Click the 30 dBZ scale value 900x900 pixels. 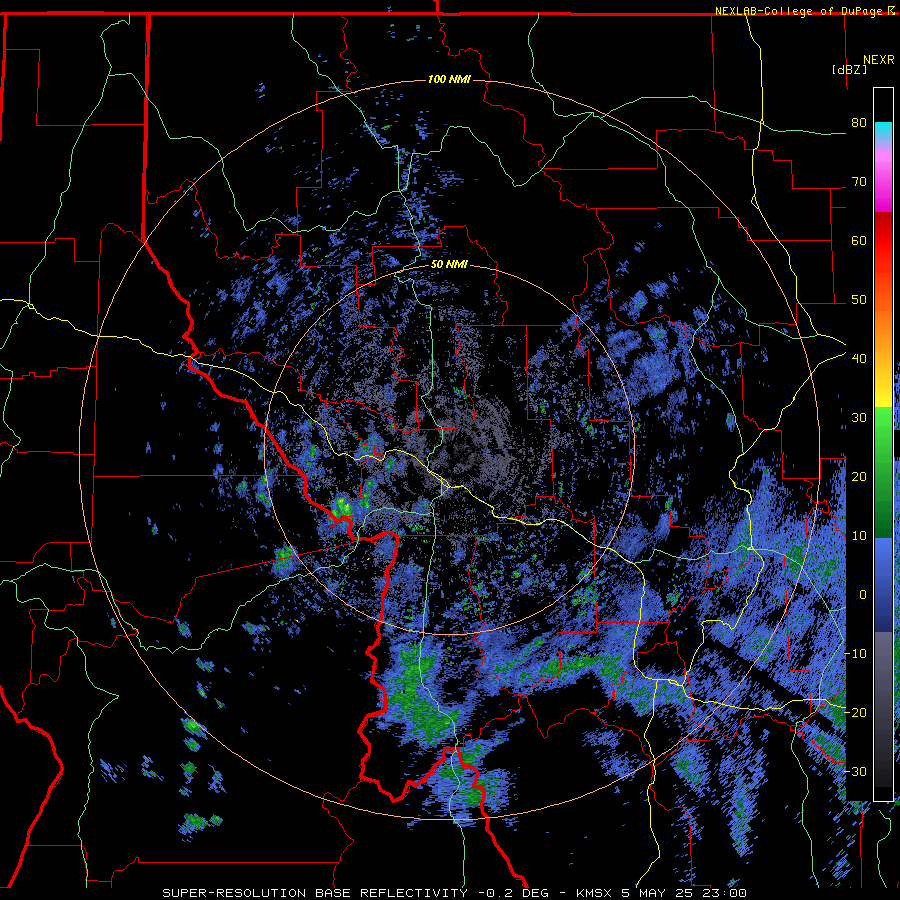(x=859, y=418)
